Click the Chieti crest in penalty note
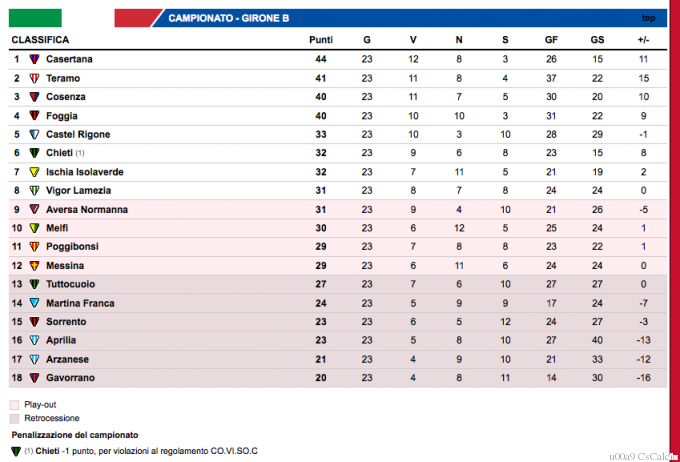The height and width of the screenshot is (462, 680). tap(16, 451)
